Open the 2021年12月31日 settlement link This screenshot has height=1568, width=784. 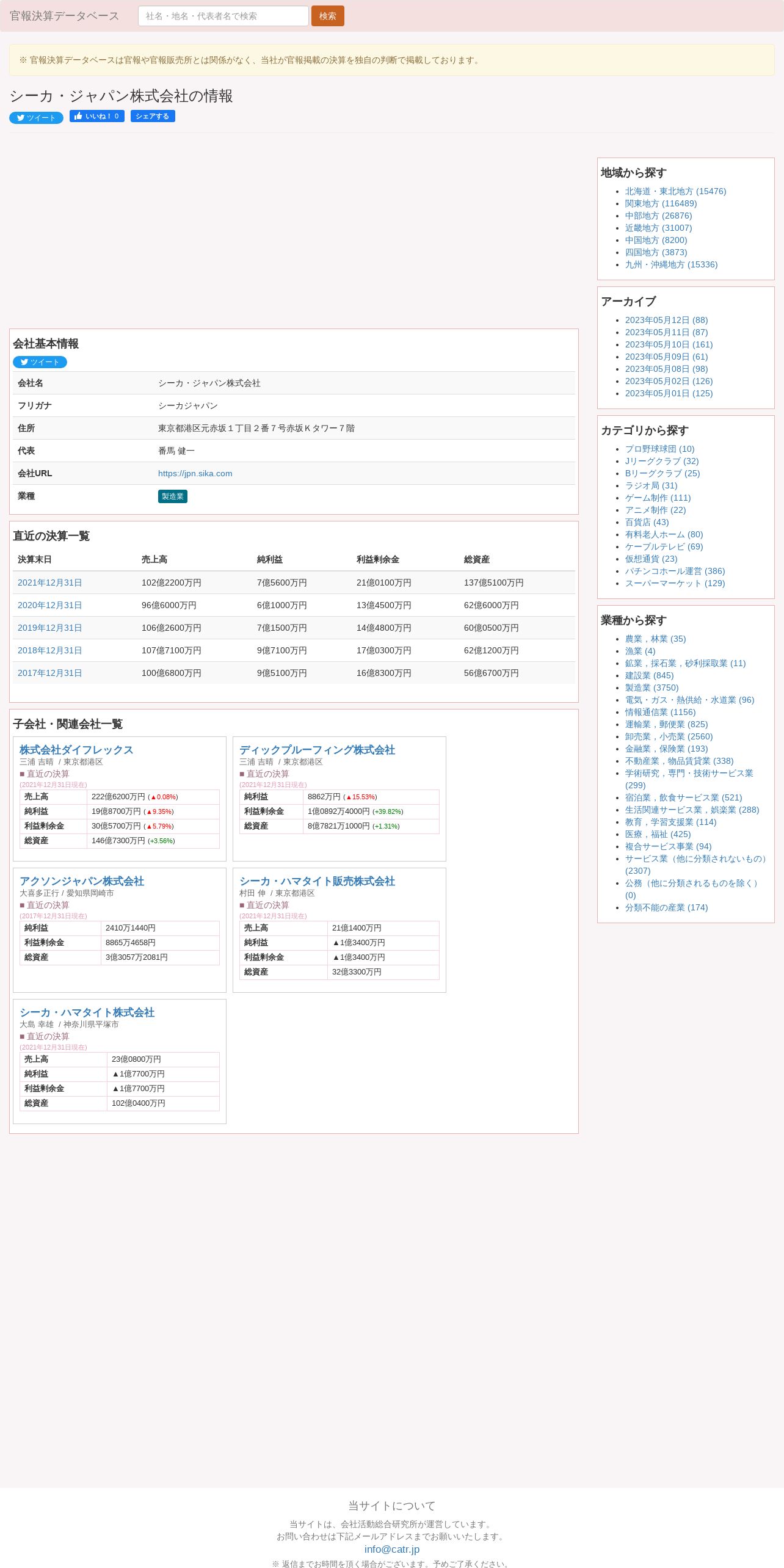tap(49, 583)
